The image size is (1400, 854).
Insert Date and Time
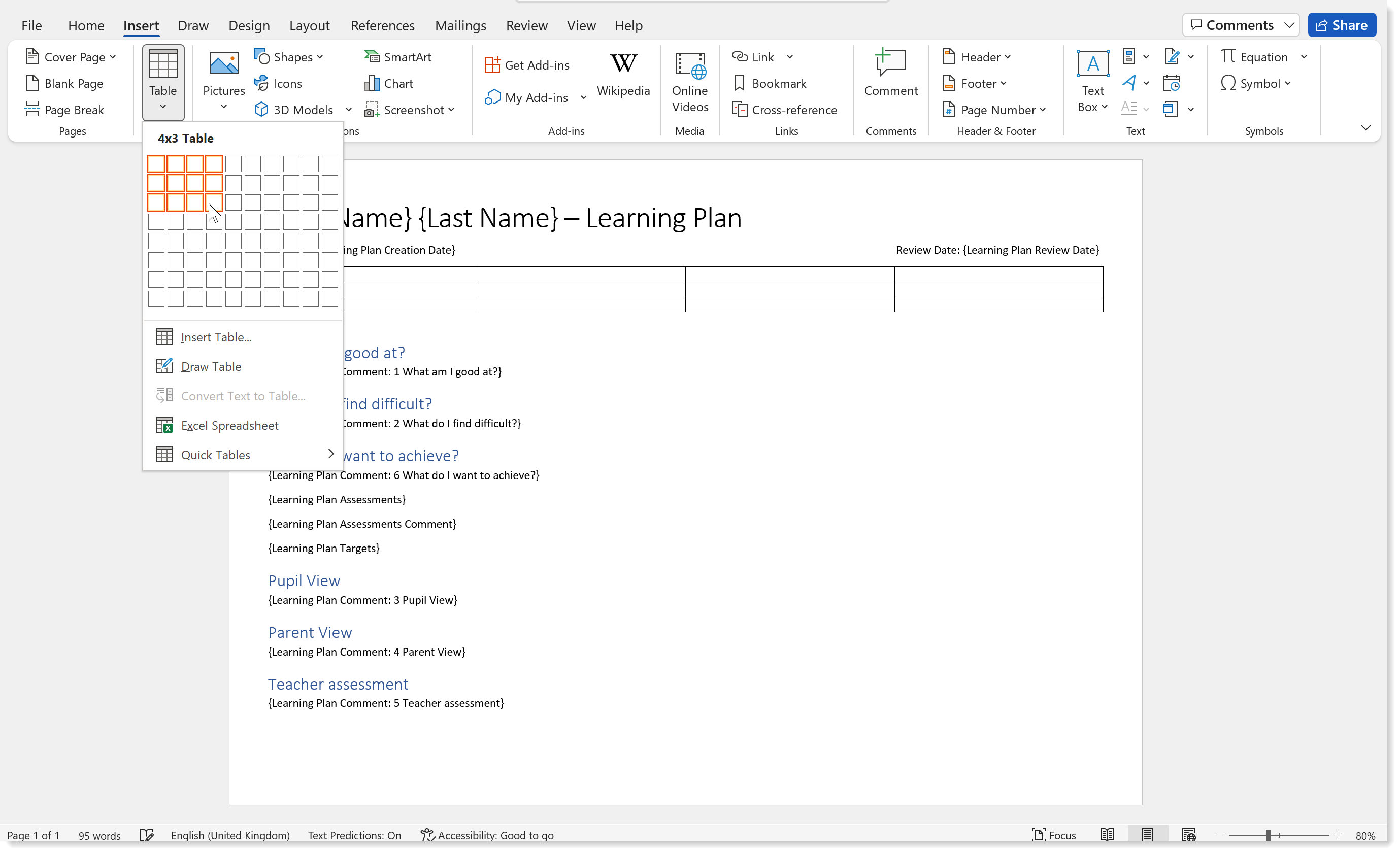1171,83
